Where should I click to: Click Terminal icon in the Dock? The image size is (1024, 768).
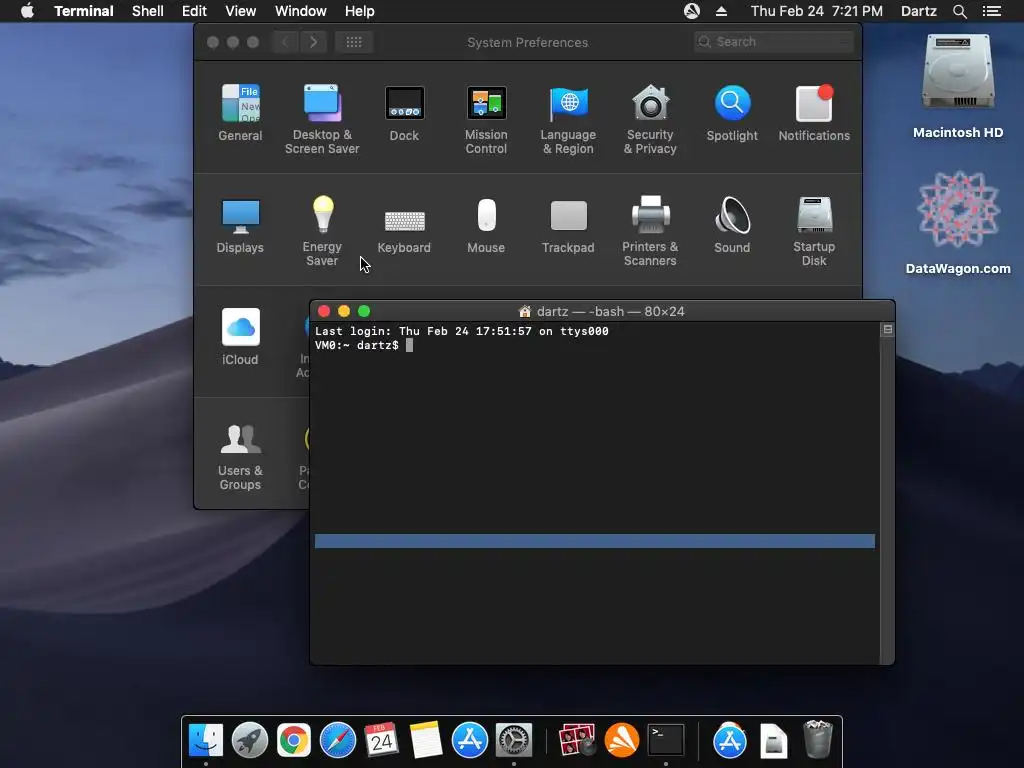(x=665, y=741)
